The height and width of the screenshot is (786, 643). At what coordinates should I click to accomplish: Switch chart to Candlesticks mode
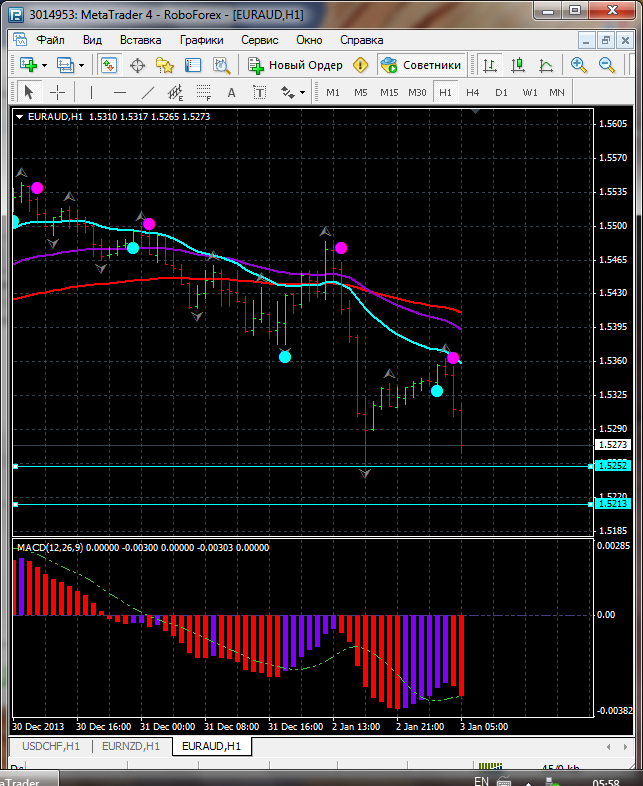click(x=518, y=65)
